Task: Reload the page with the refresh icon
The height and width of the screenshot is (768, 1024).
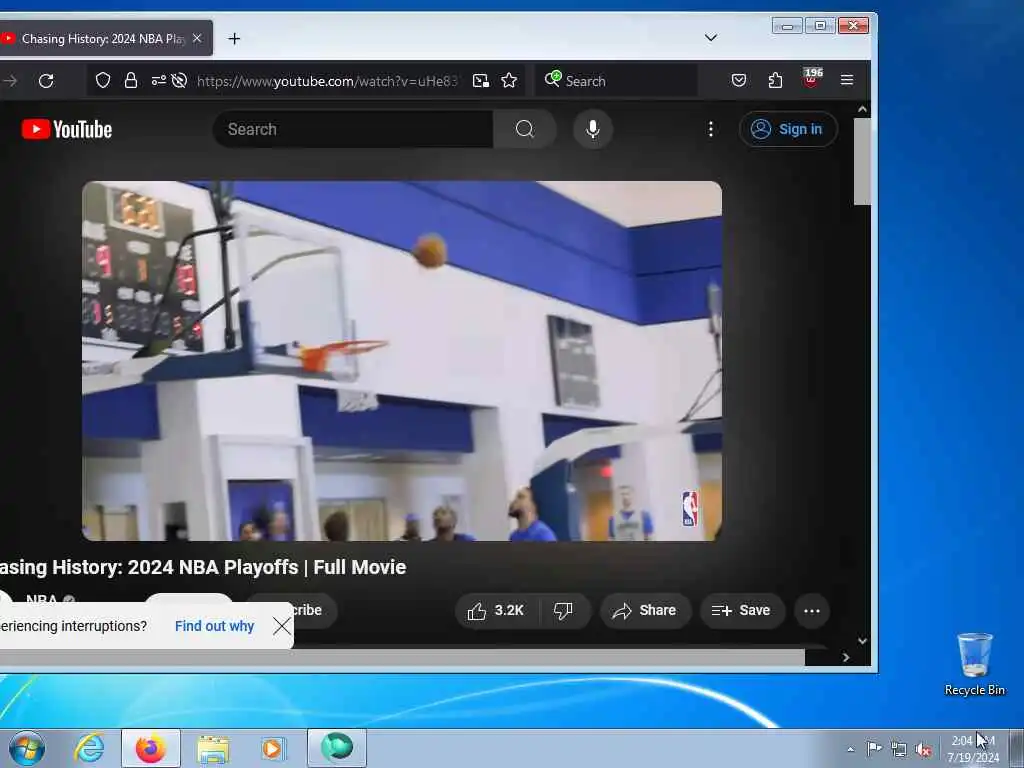Action: pyautogui.click(x=46, y=81)
